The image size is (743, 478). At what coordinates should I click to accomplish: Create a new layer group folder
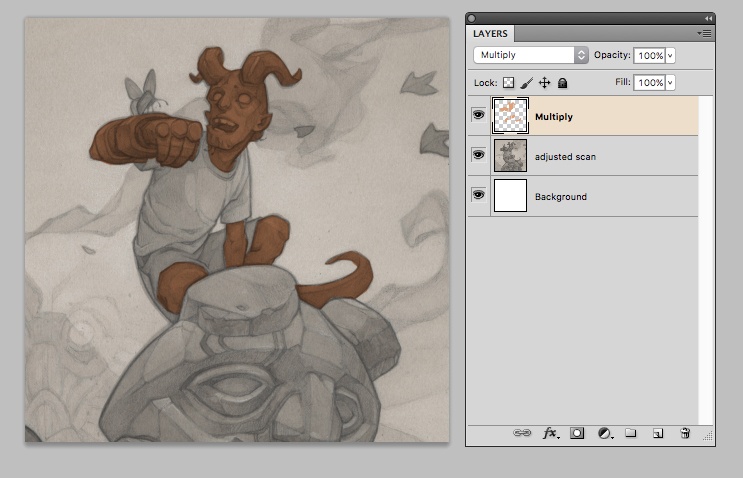[631, 433]
